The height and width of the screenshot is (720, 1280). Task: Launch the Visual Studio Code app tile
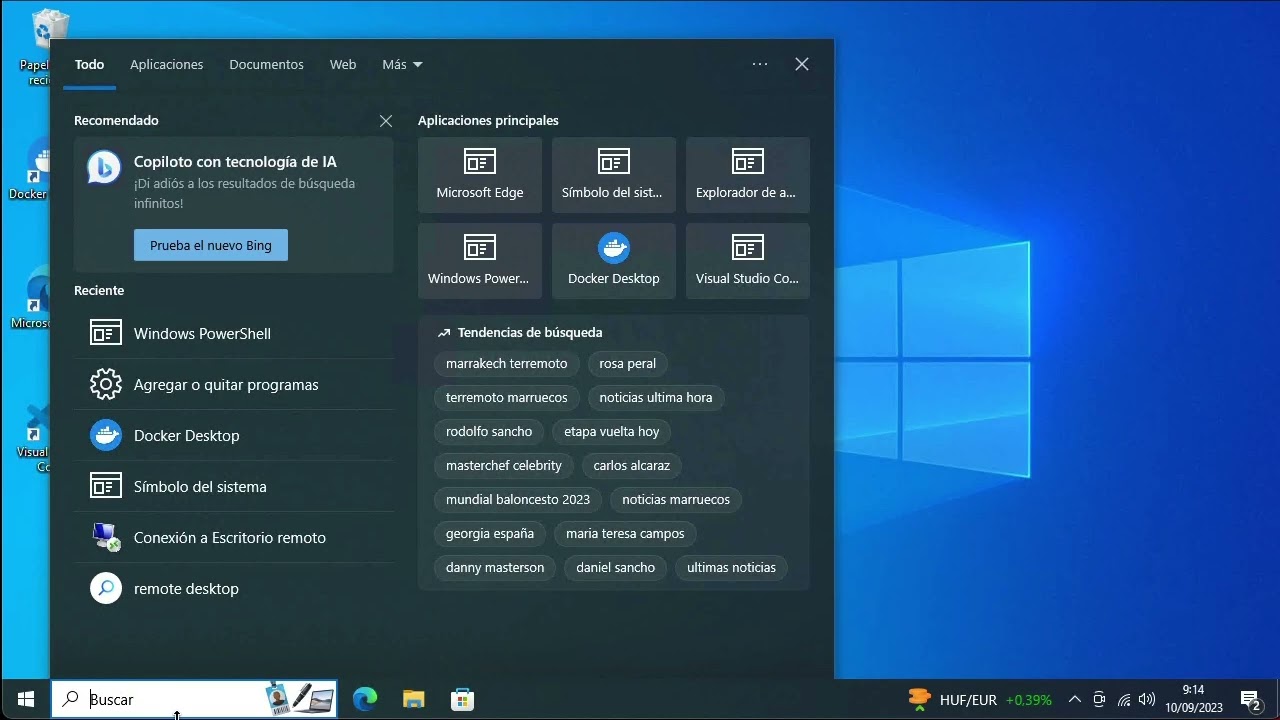pos(748,261)
